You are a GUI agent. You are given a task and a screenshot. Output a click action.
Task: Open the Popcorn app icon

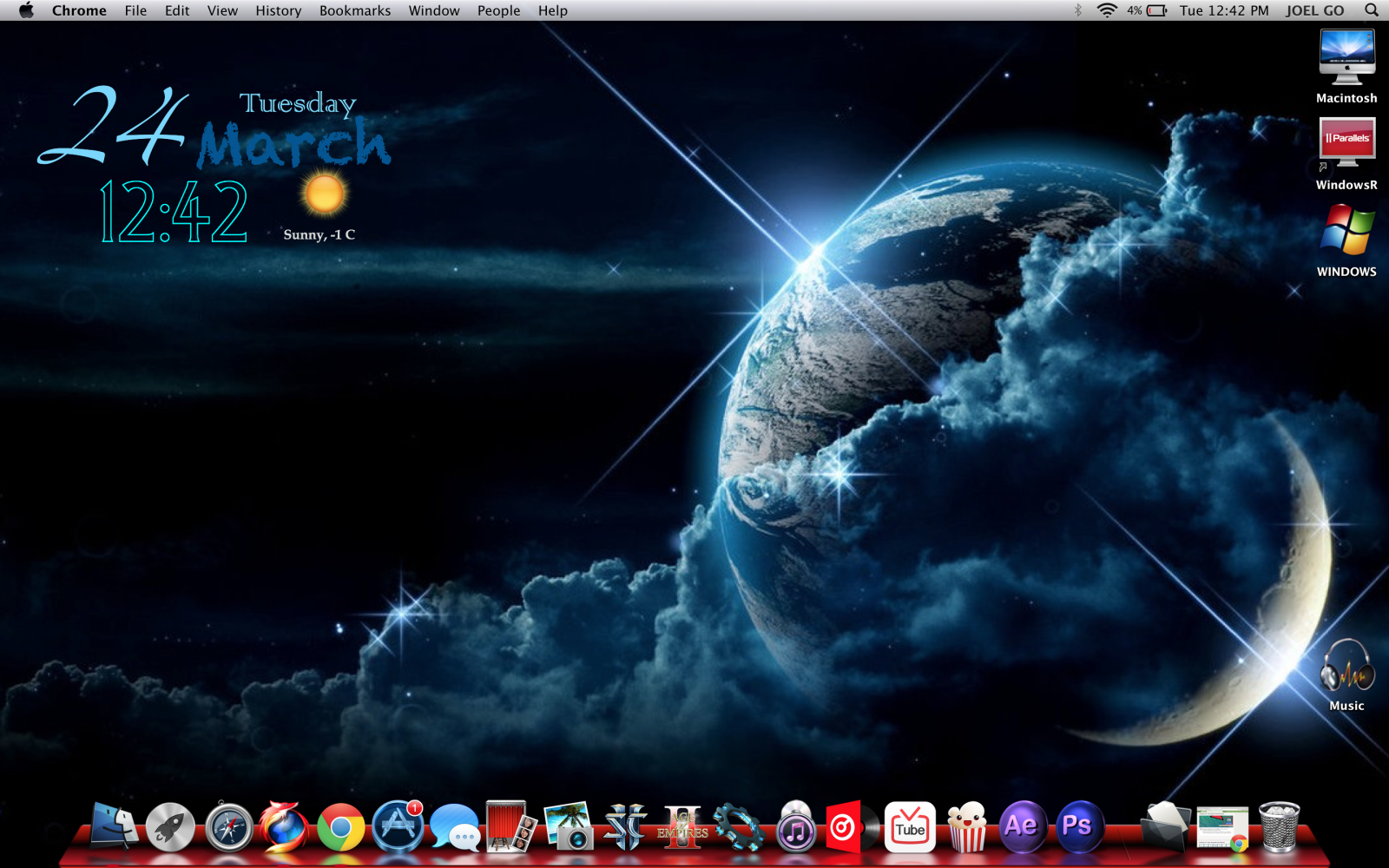[x=966, y=826]
